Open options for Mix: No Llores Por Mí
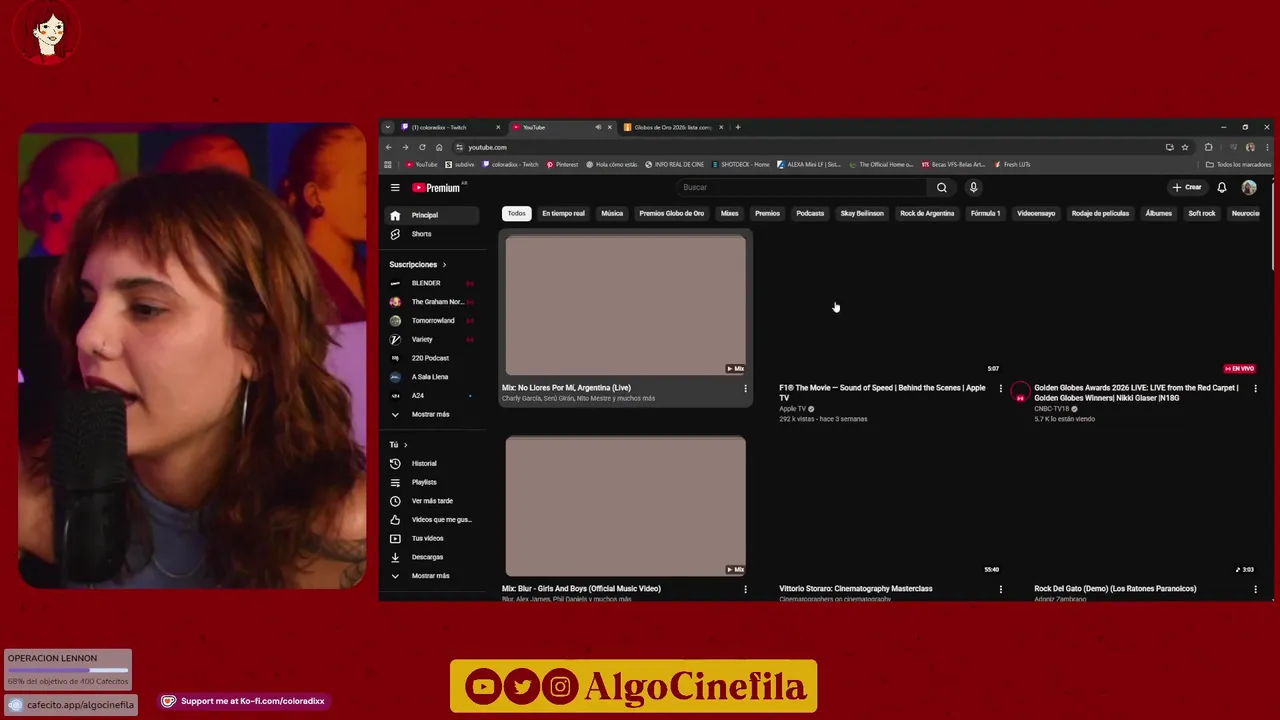Viewport: 1280px width, 720px height. pyautogui.click(x=745, y=388)
